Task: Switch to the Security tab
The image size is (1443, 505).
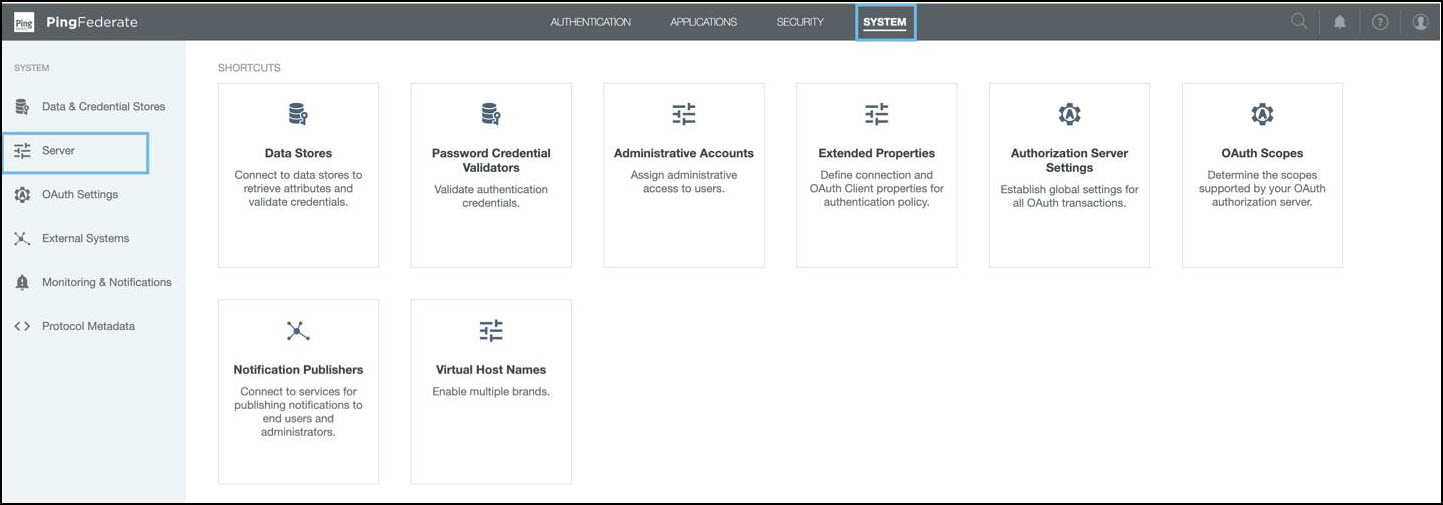Action: coord(800,22)
